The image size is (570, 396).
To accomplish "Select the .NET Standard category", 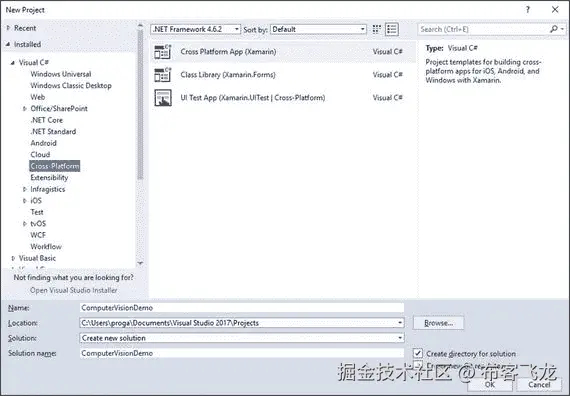I will pos(53,131).
